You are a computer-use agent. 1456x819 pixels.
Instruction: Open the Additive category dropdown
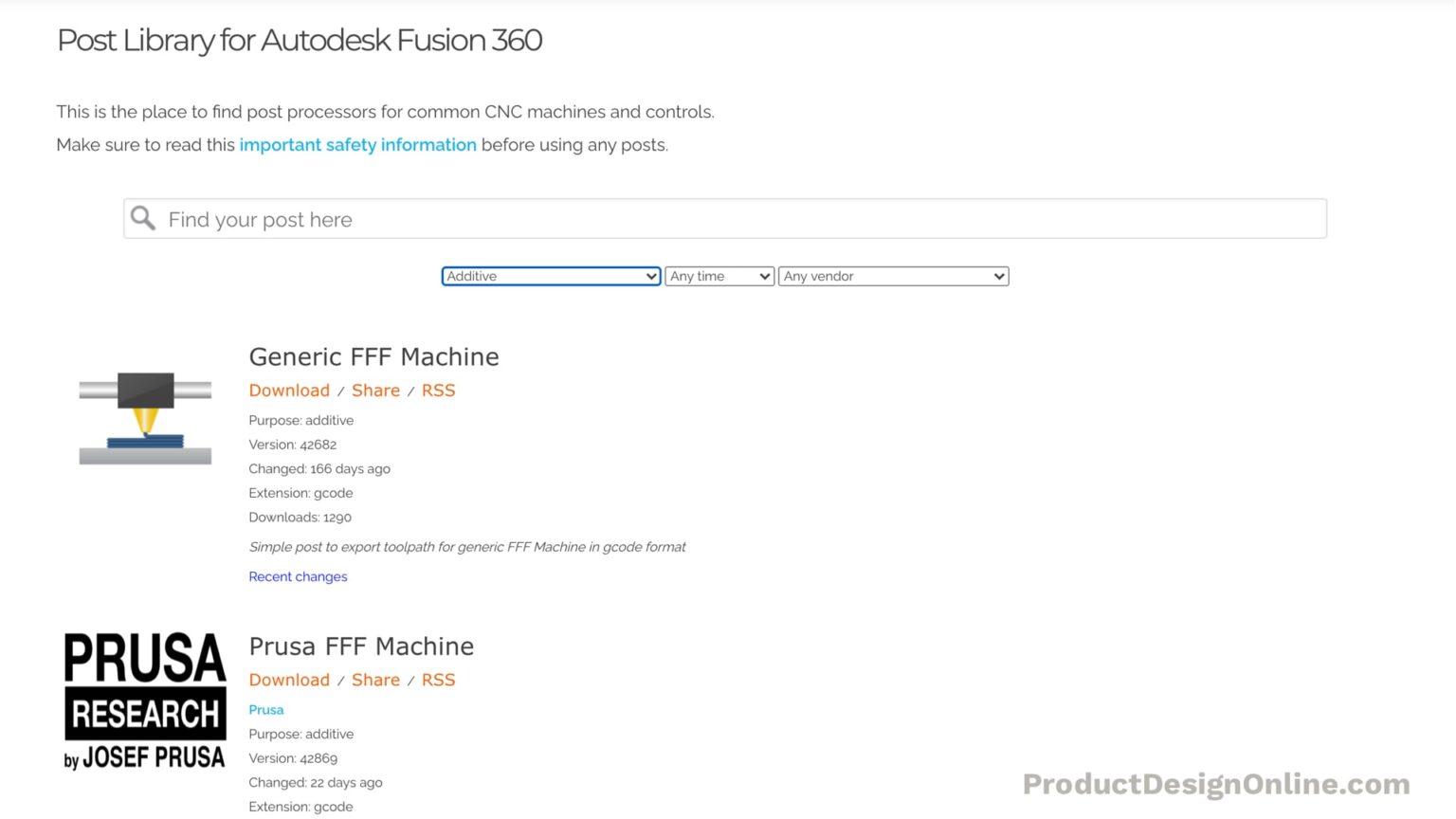click(x=550, y=276)
